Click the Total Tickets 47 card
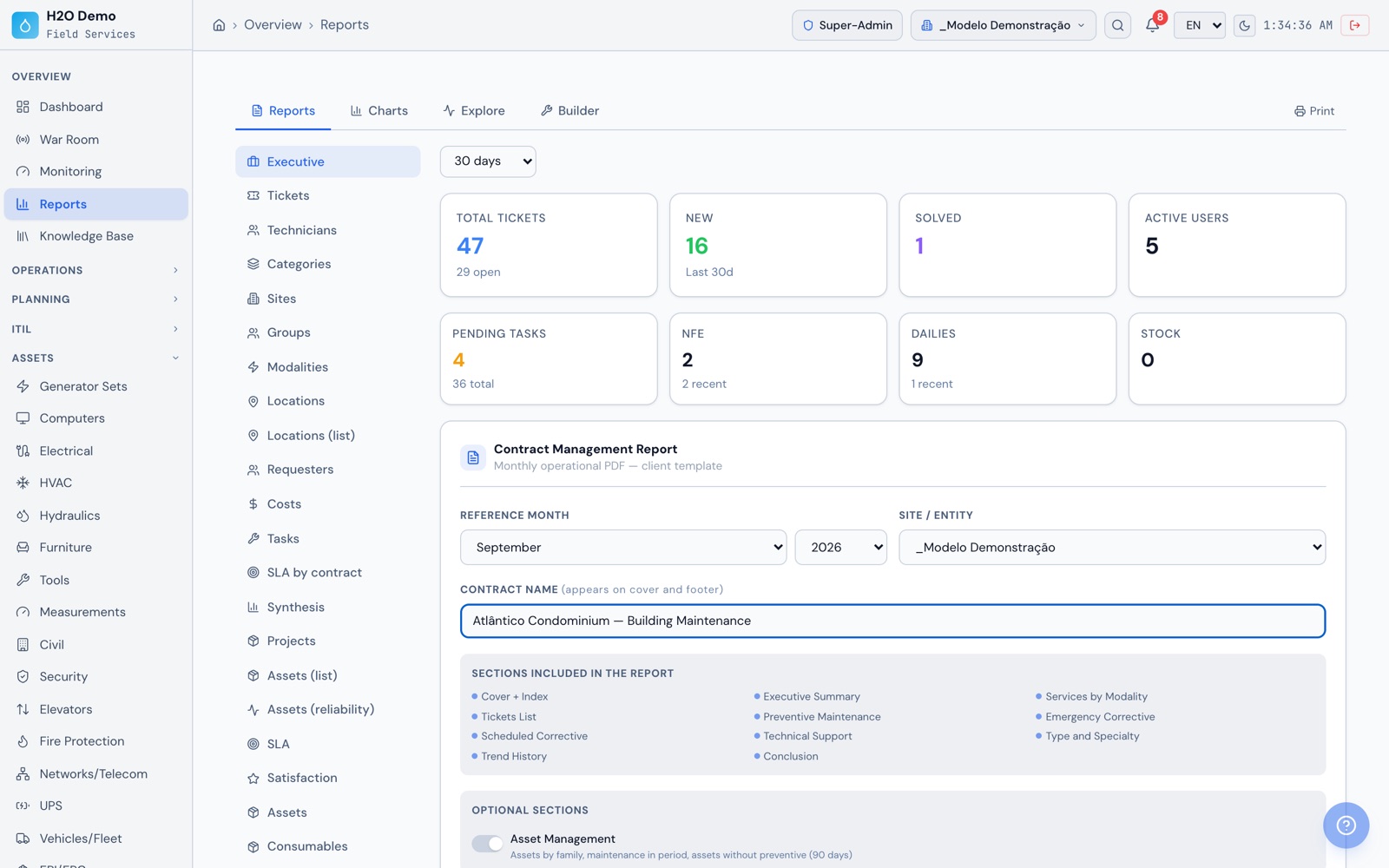Screen dimensions: 1389x868 (549, 245)
